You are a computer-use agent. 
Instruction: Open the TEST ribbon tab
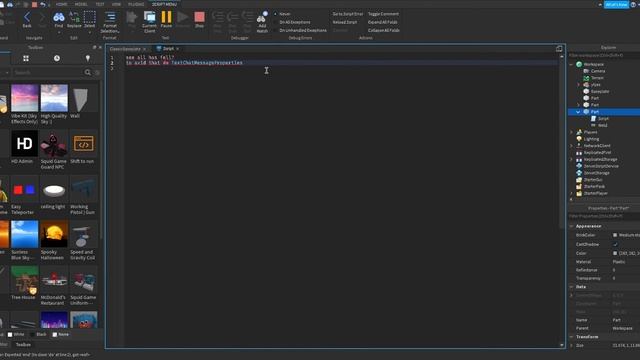[100, 4]
